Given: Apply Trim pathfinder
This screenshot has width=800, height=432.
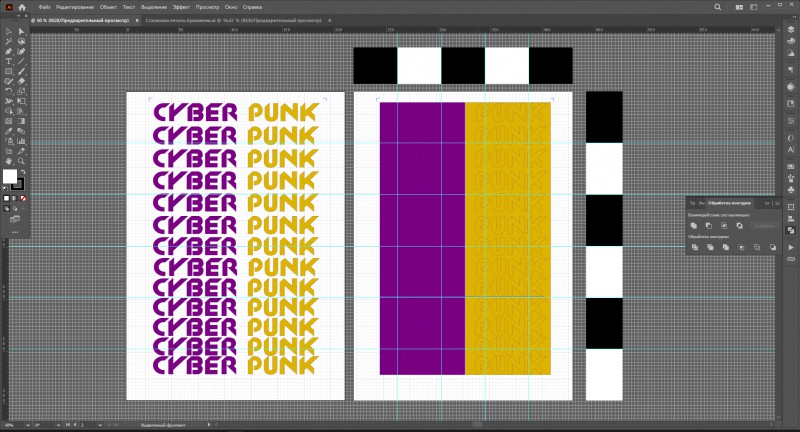Looking at the screenshot, I should tap(710, 247).
